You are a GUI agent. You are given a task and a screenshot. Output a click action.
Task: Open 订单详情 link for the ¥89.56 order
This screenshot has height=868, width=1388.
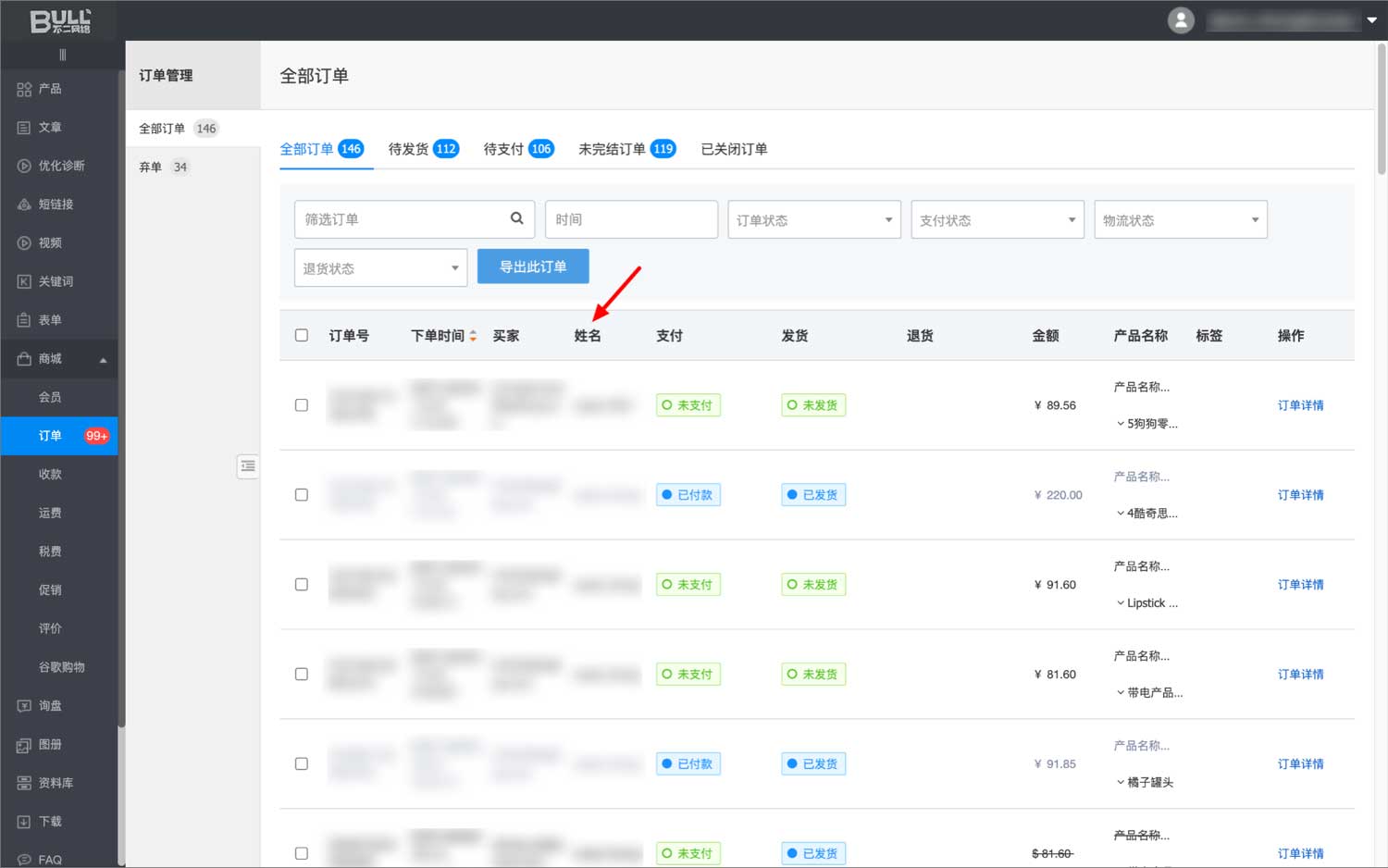tap(1300, 405)
